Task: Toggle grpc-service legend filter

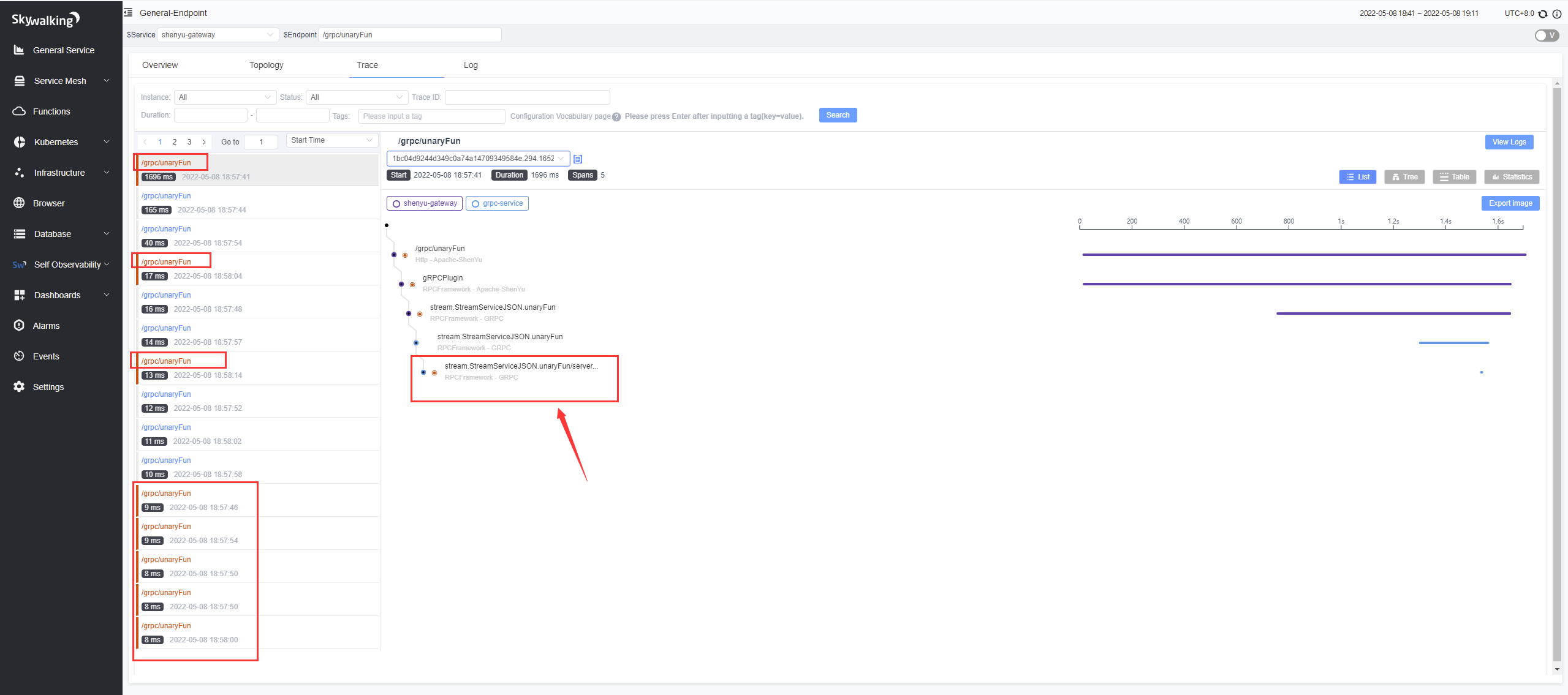Action: pyautogui.click(x=497, y=203)
